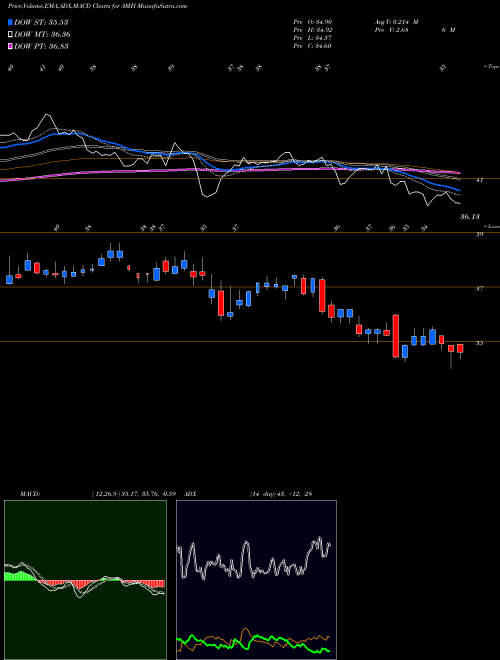This screenshot has width=500, height=660.
Task: Click the '<Lows' marker label
Action: pyautogui.click(x=491, y=226)
